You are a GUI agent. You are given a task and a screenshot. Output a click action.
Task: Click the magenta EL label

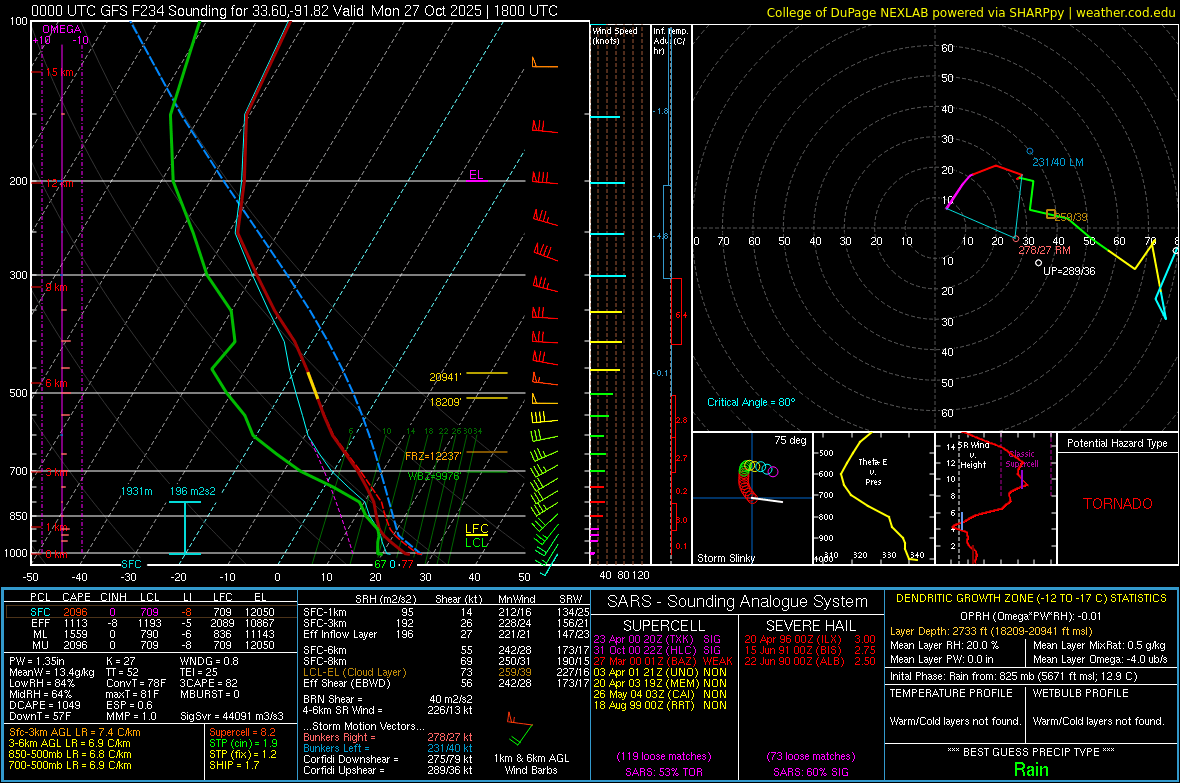(476, 175)
